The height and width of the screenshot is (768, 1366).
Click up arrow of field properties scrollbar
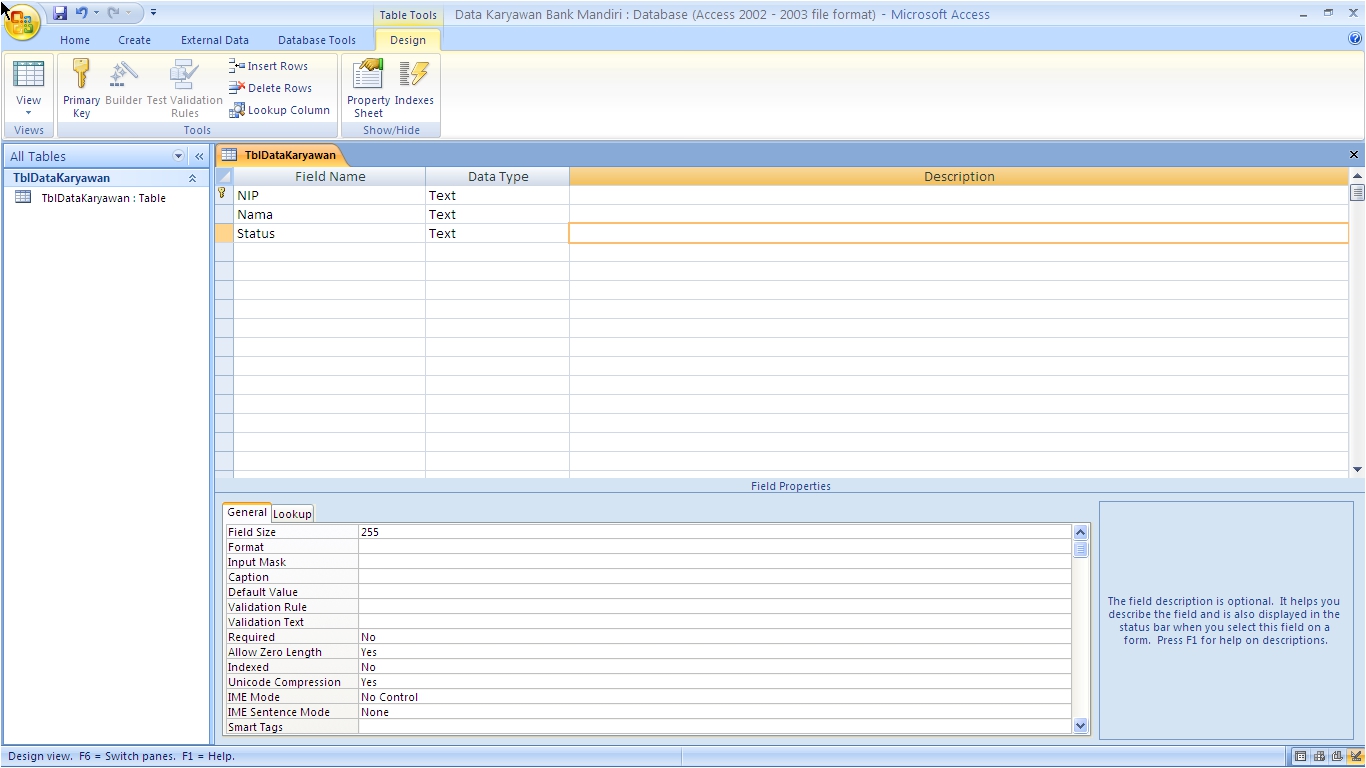(x=1080, y=532)
